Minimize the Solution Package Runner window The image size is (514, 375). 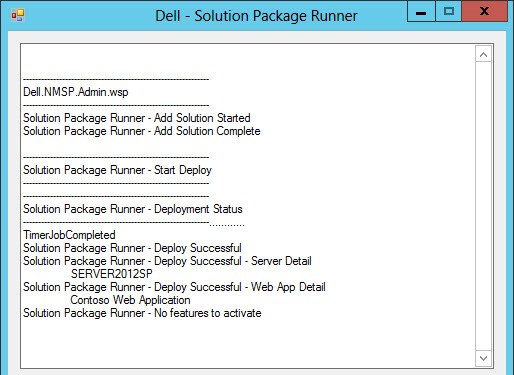421,11
